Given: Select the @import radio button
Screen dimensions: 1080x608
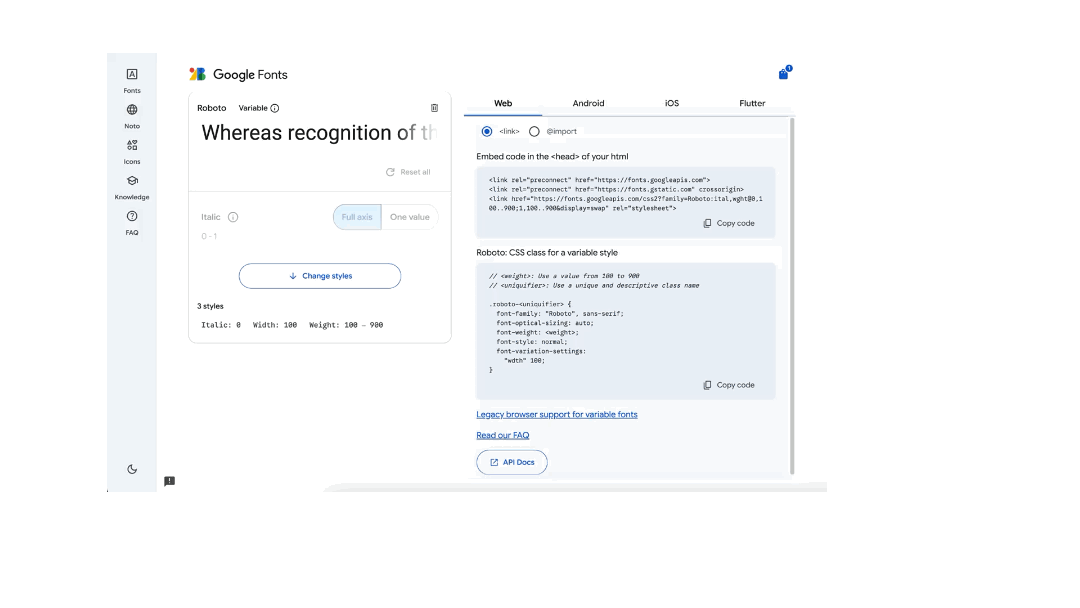Looking at the screenshot, I should [x=534, y=131].
